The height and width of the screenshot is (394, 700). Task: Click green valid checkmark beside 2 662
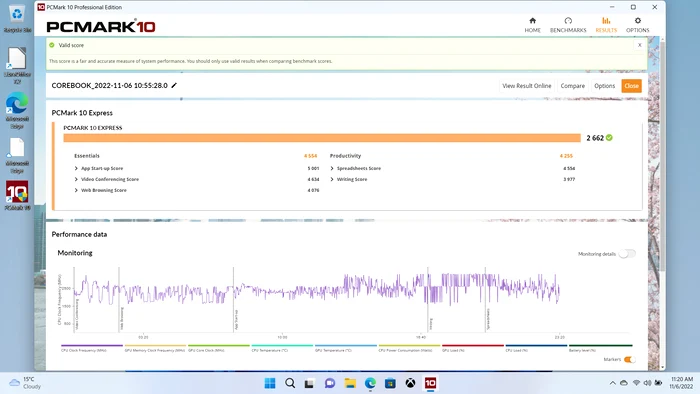tap(609, 138)
